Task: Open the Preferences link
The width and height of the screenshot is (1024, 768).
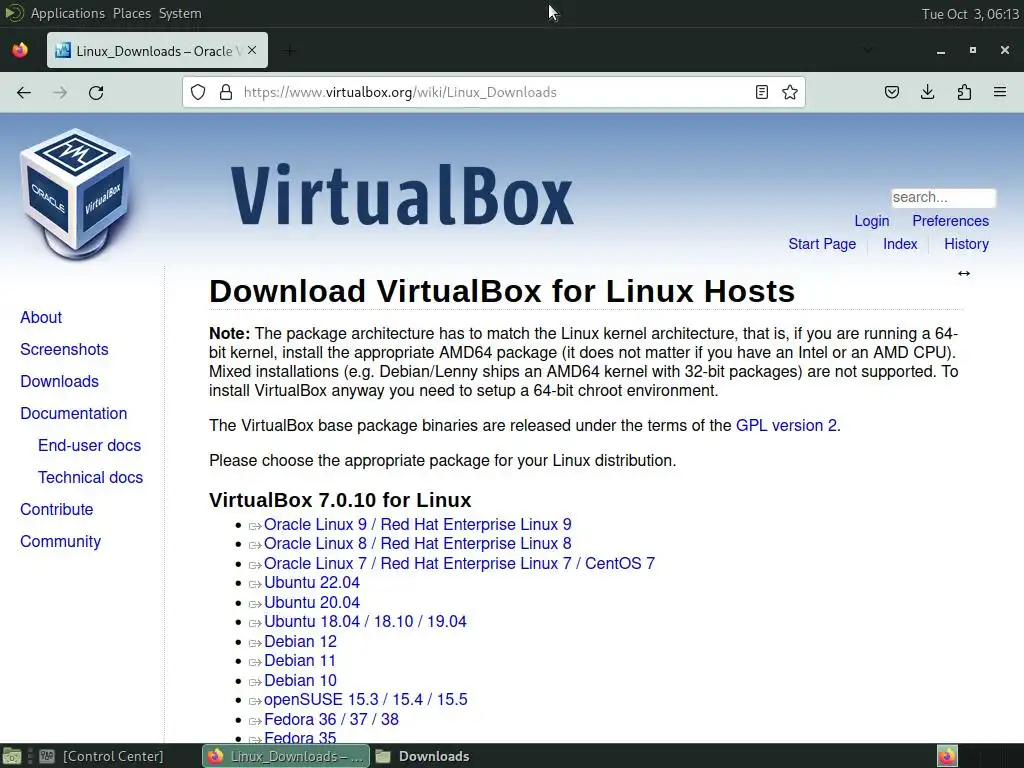Action: point(950,221)
